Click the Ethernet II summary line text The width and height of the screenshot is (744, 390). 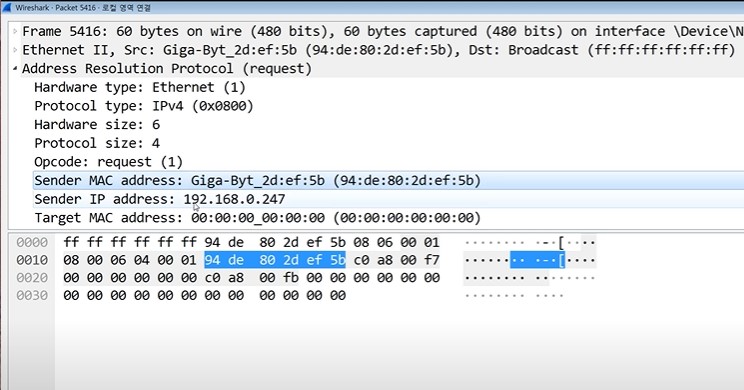pos(379,50)
